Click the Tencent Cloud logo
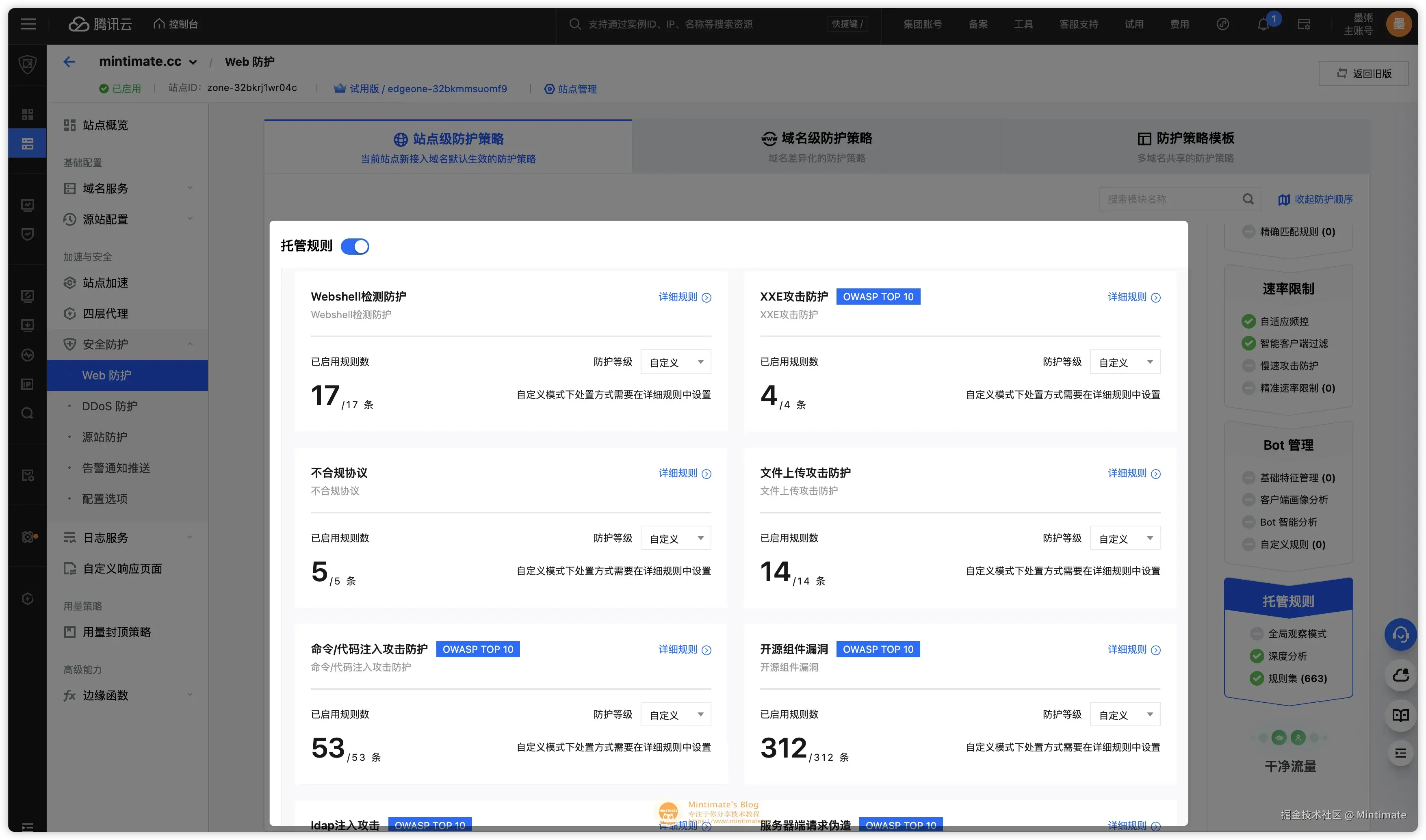The width and height of the screenshot is (1426, 840). pos(100,24)
